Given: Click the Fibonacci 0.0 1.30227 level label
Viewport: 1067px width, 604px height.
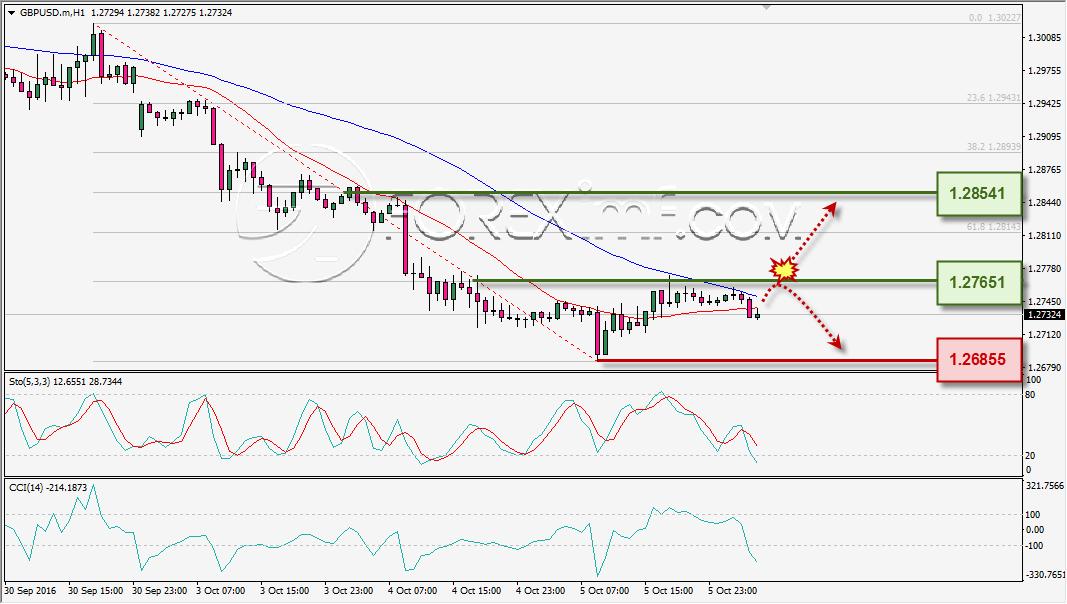Looking at the screenshot, I should [x=995, y=18].
